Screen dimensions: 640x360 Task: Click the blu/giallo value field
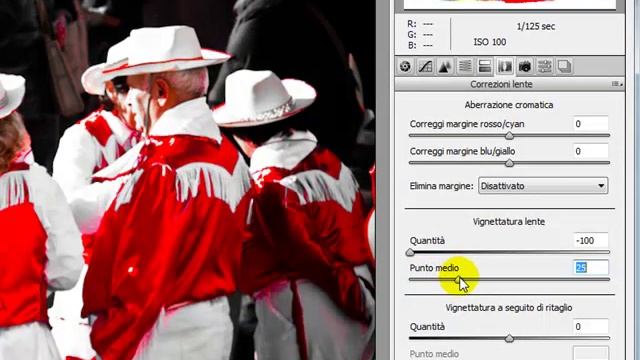pos(591,151)
